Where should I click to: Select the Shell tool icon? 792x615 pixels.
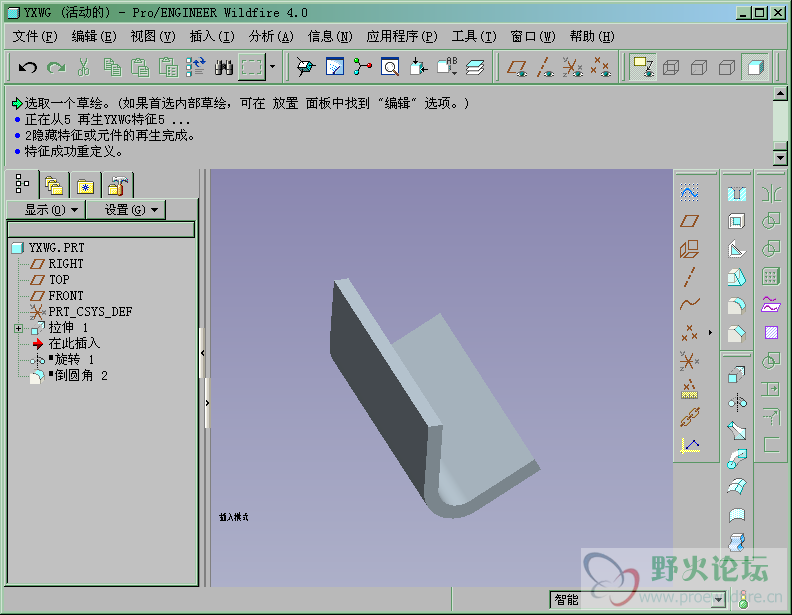click(737, 221)
